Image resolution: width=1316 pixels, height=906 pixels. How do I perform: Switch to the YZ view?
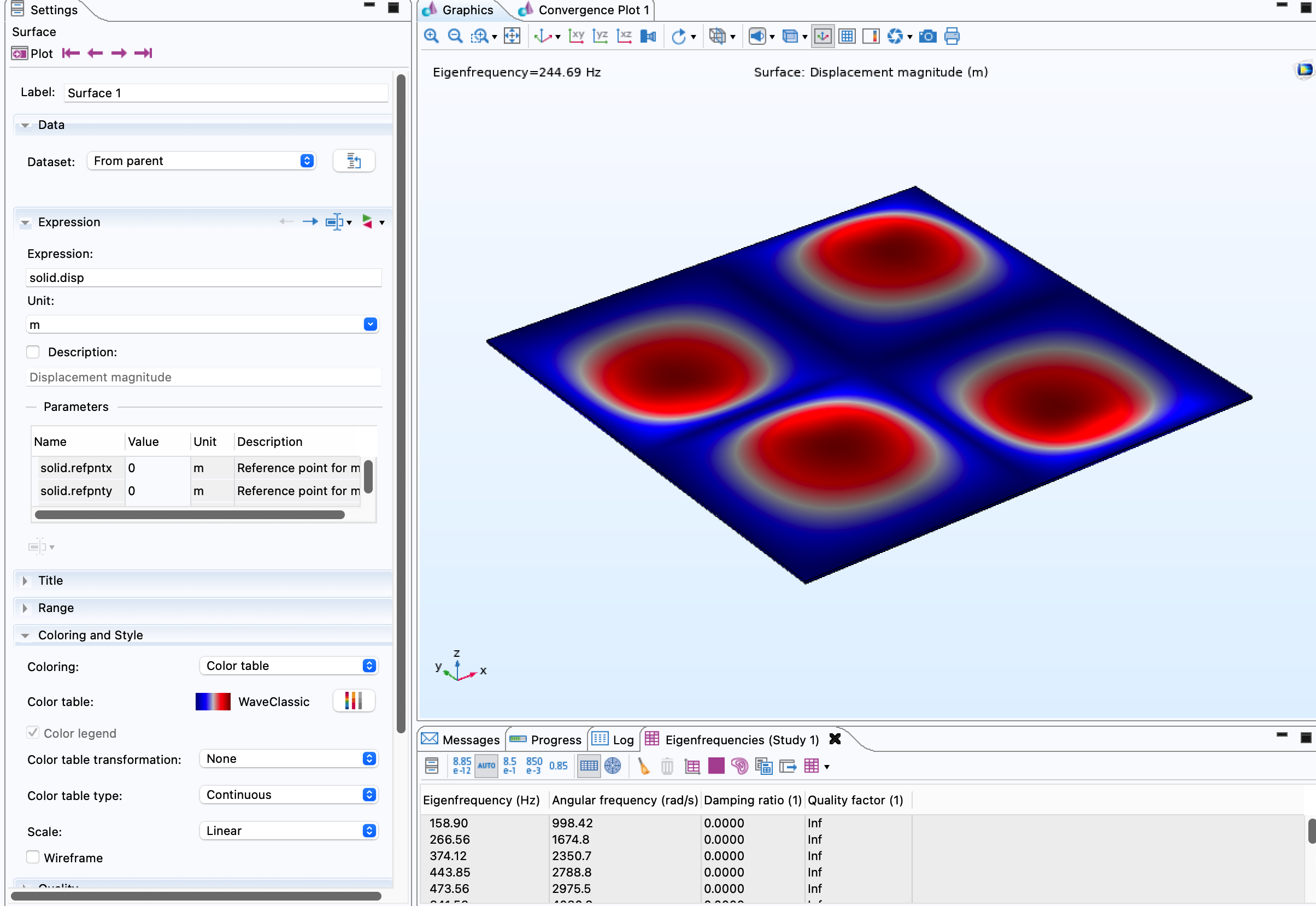600,36
